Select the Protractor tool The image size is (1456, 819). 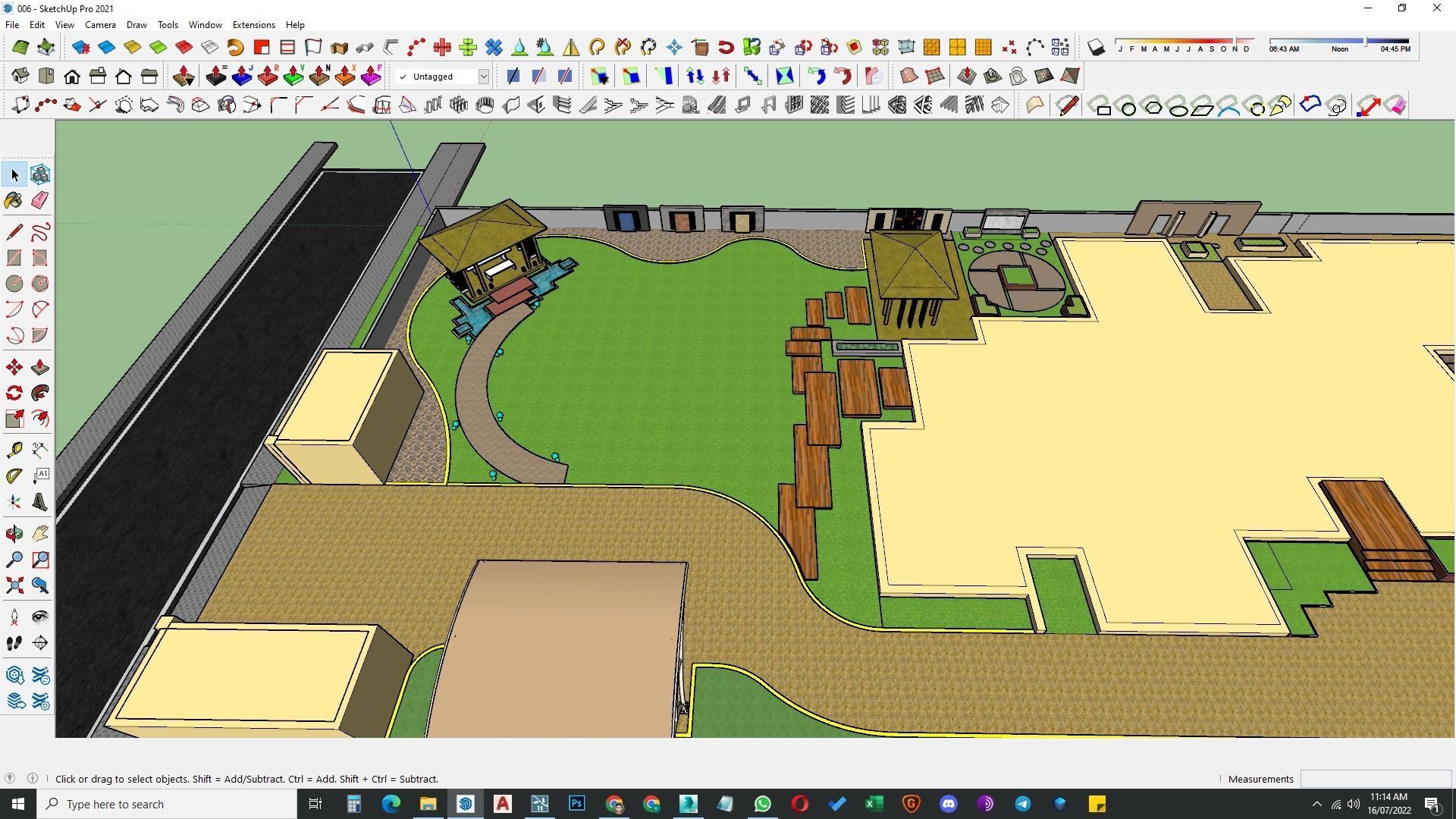point(14,476)
